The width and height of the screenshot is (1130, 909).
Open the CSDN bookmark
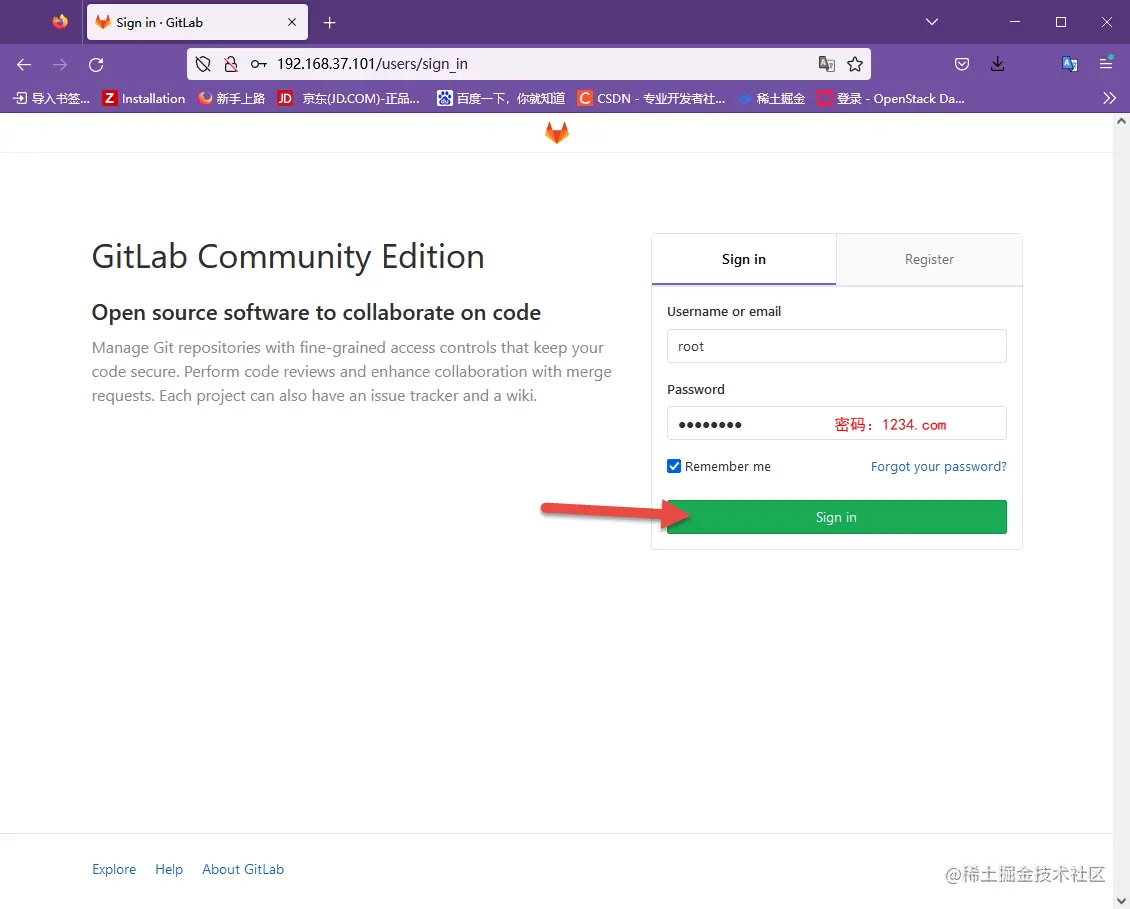pos(651,98)
